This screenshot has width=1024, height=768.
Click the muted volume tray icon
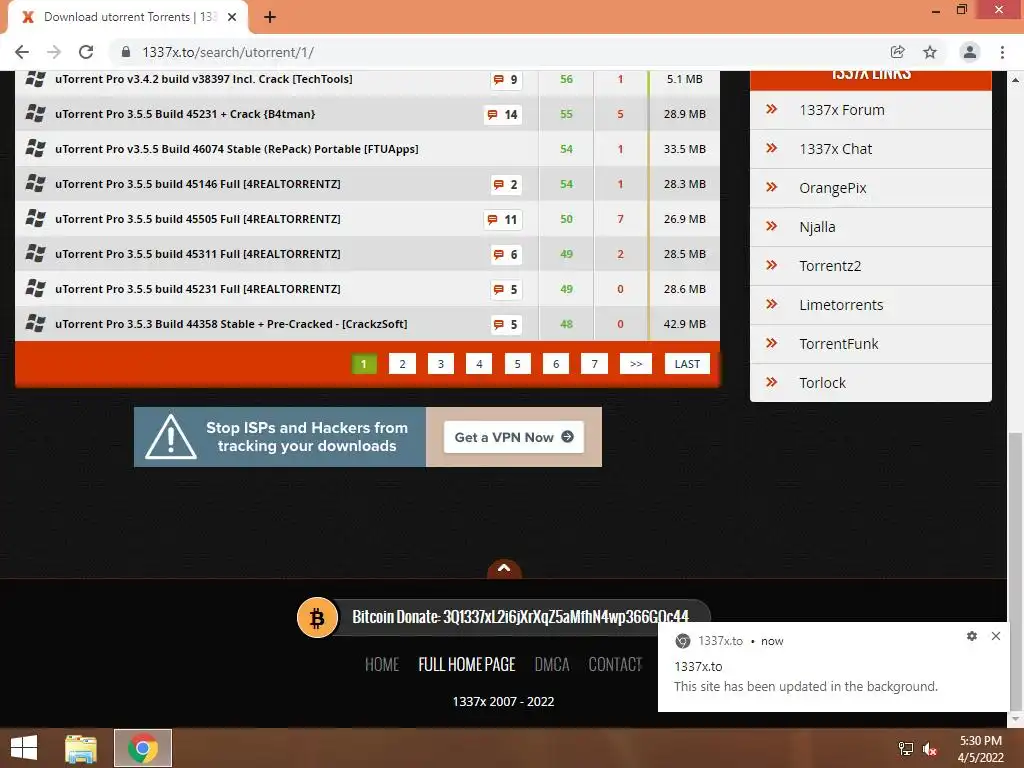point(929,749)
